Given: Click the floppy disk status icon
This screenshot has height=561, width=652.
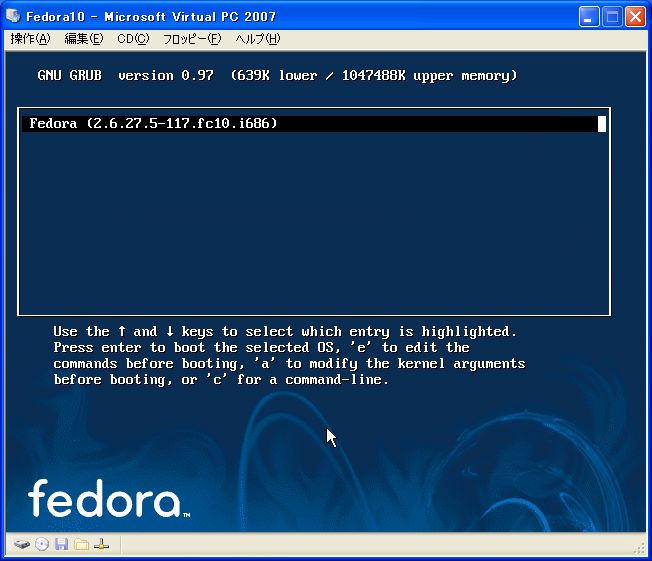Looking at the screenshot, I should click(x=62, y=544).
